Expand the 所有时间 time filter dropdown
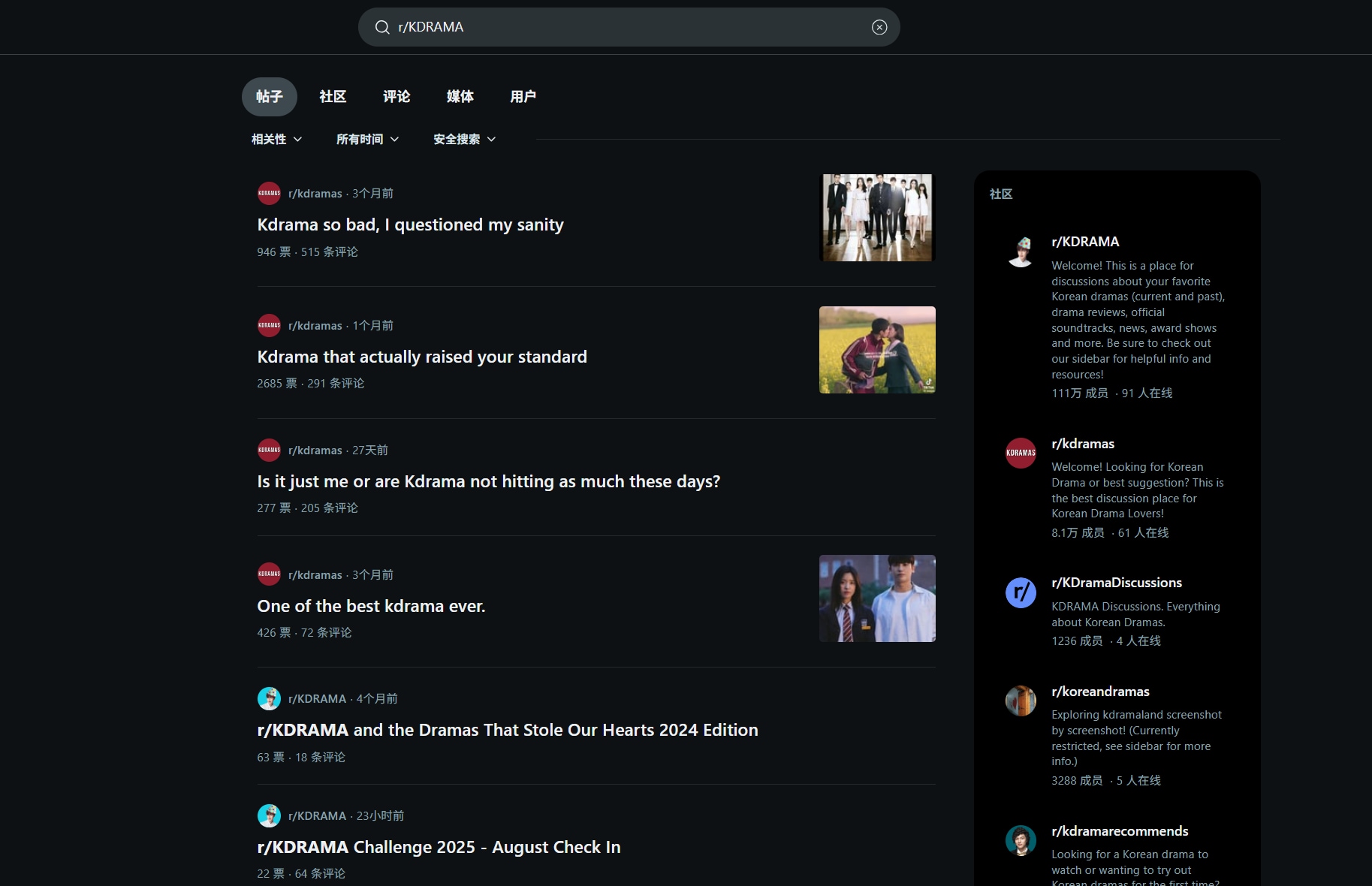 367,139
